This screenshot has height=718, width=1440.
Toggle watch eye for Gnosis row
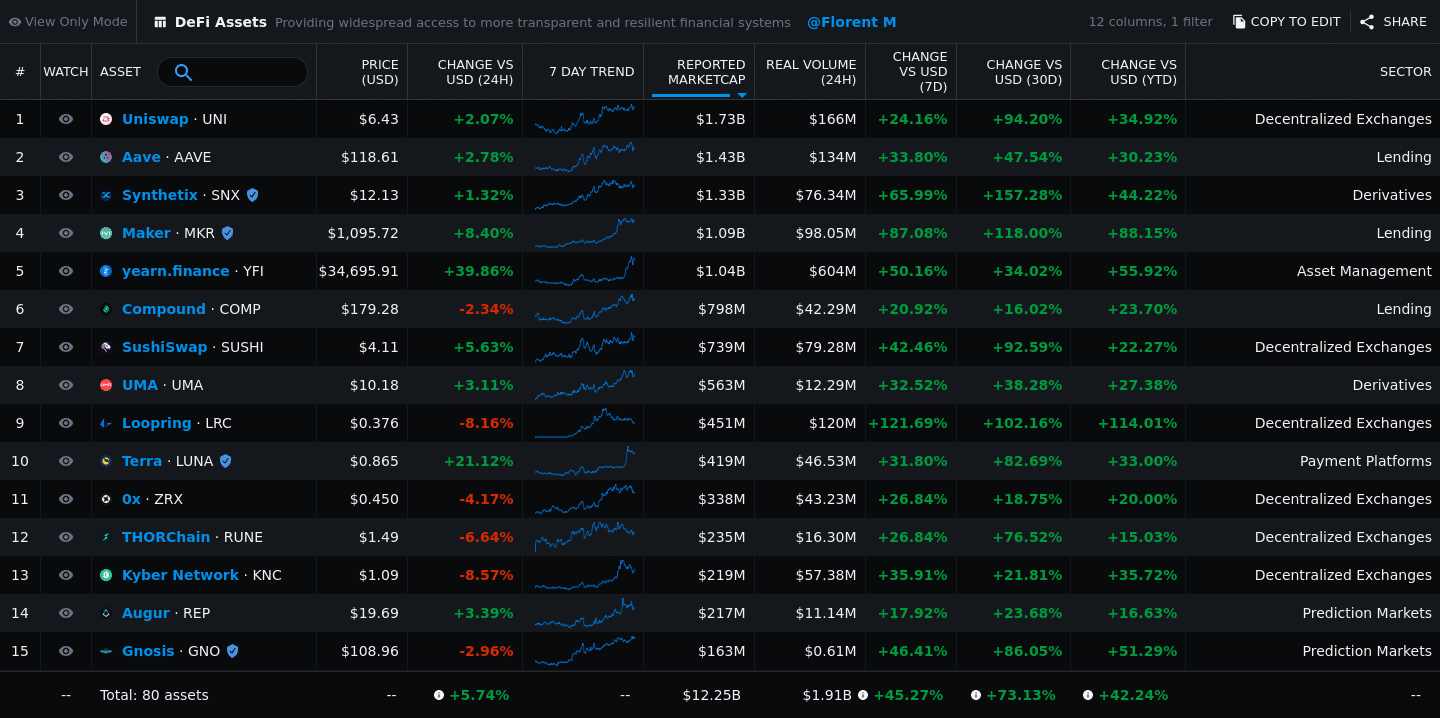coord(66,651)
